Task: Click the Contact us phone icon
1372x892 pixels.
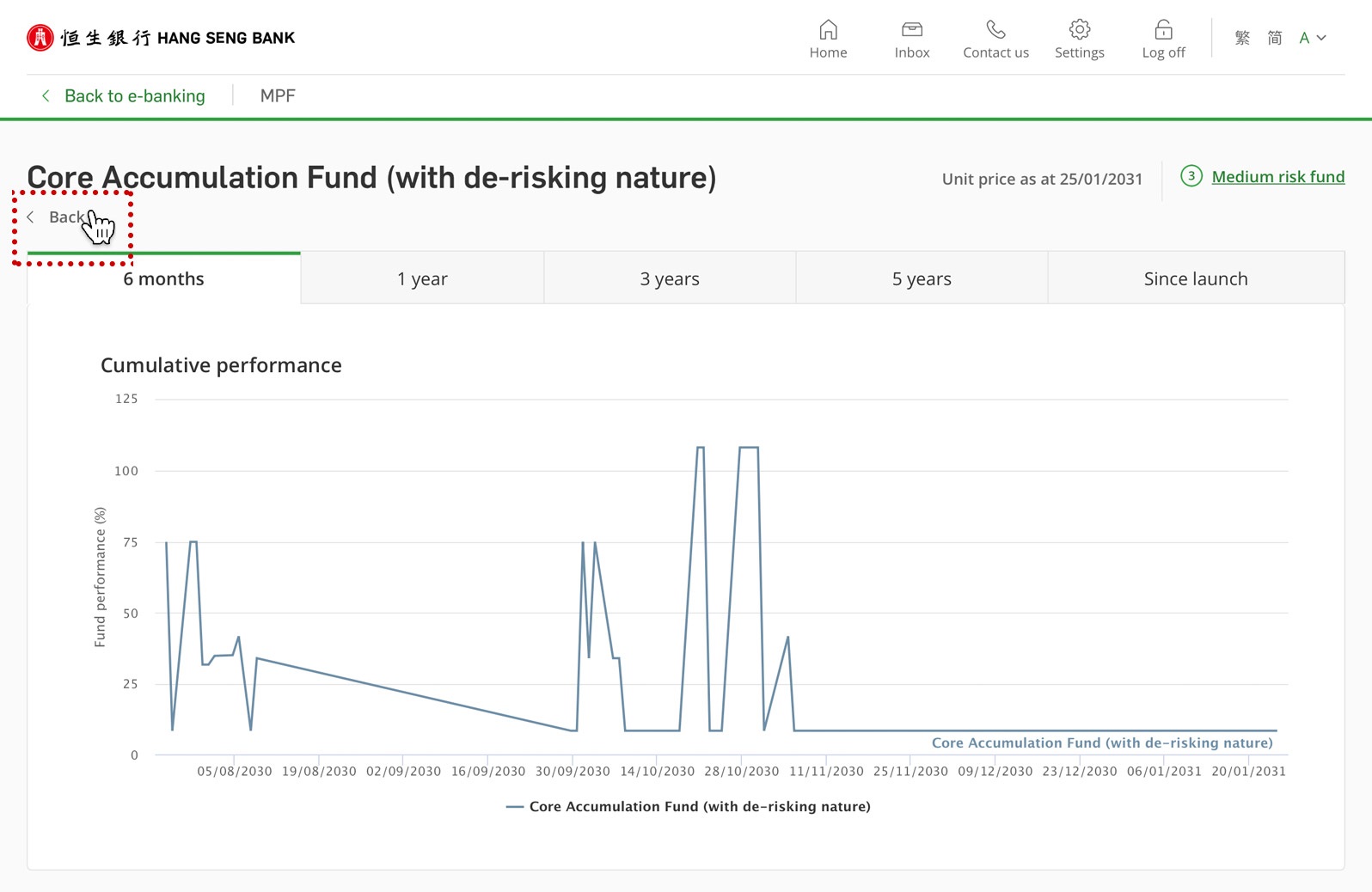Action: tap(995, 30)
